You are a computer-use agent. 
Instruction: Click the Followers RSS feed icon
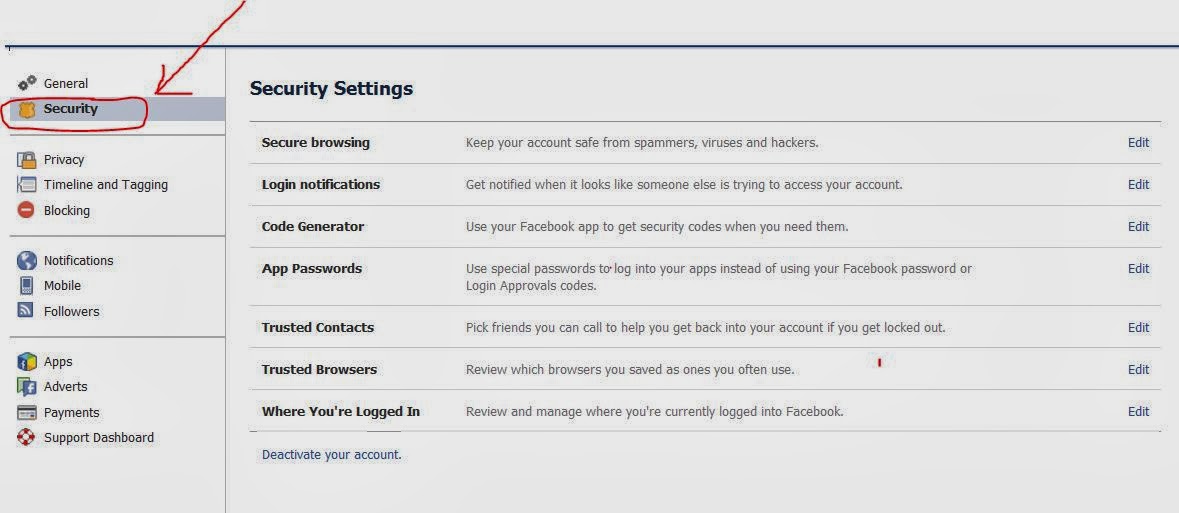(26, 310)
